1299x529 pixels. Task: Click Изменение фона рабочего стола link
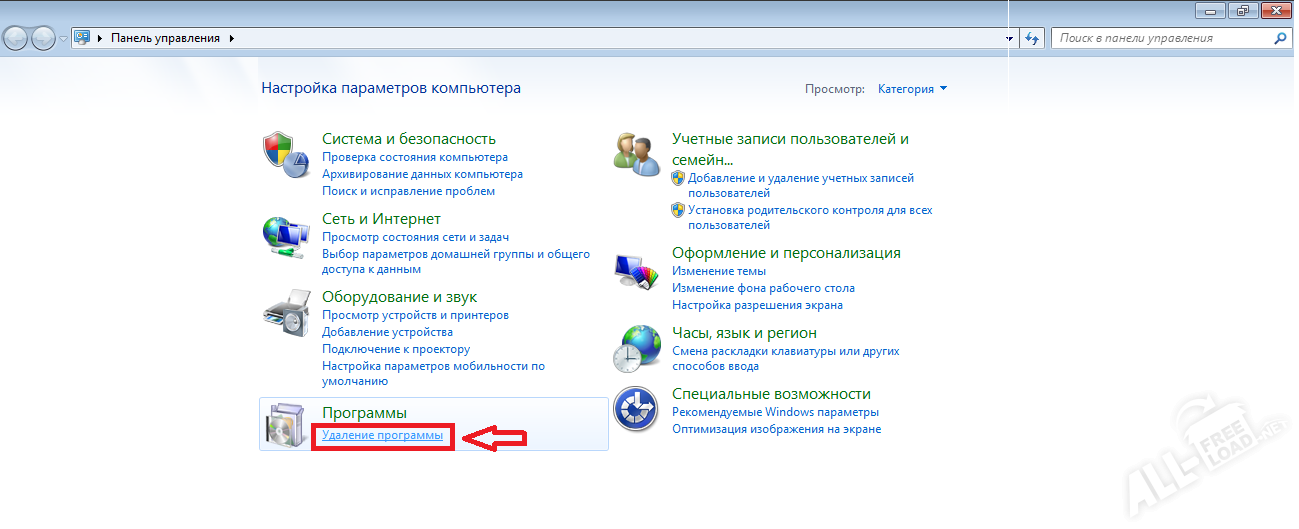(x=763, y=288)
